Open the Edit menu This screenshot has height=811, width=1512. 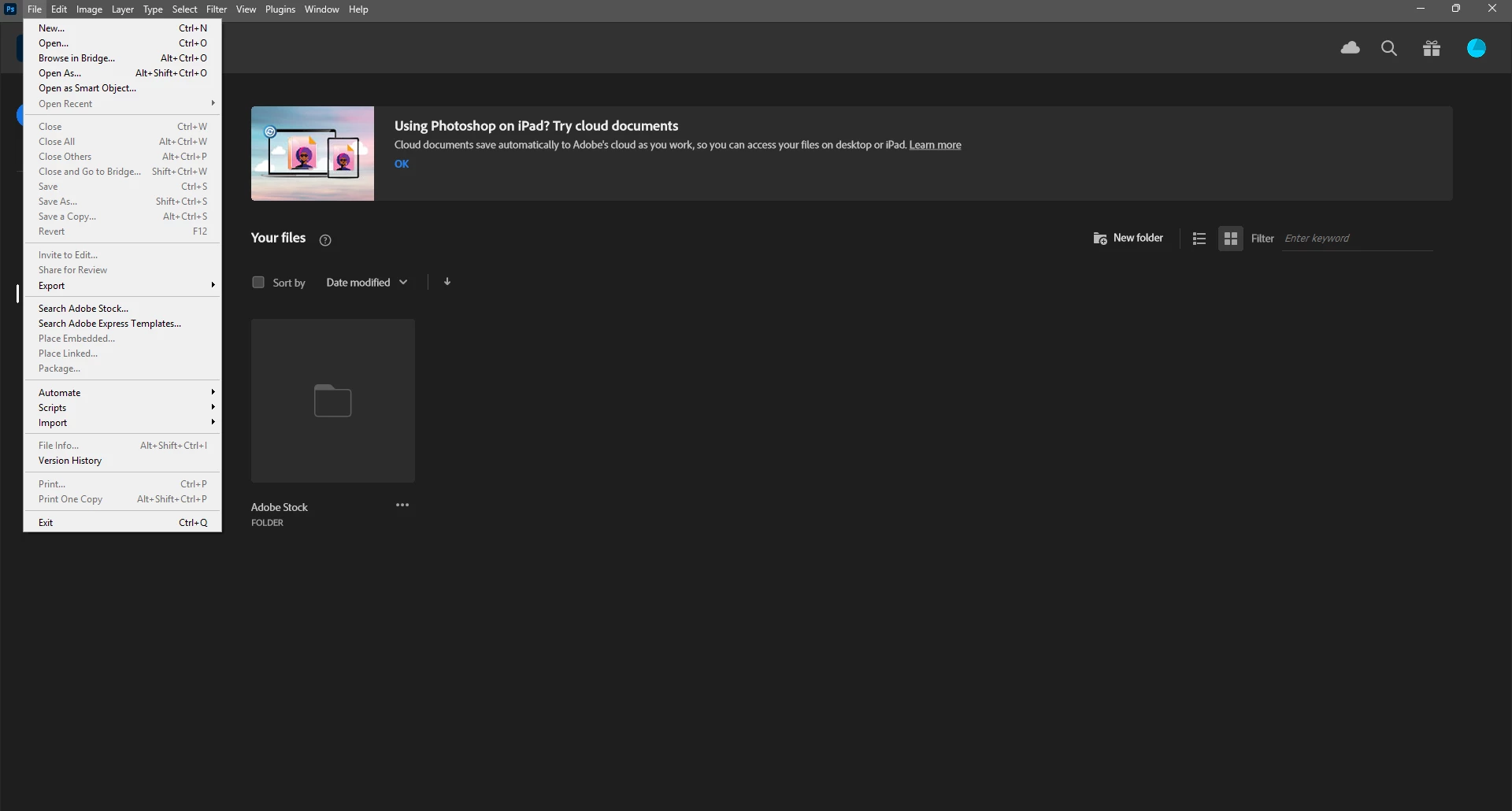click(x=59, y=9)
